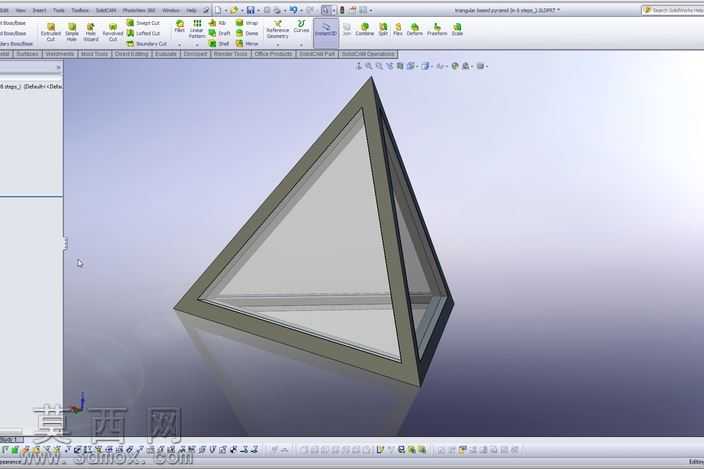This screenshot has height=469, width=704.
Task: Switch to the Office Products tab
Action: tap(273, 54)
